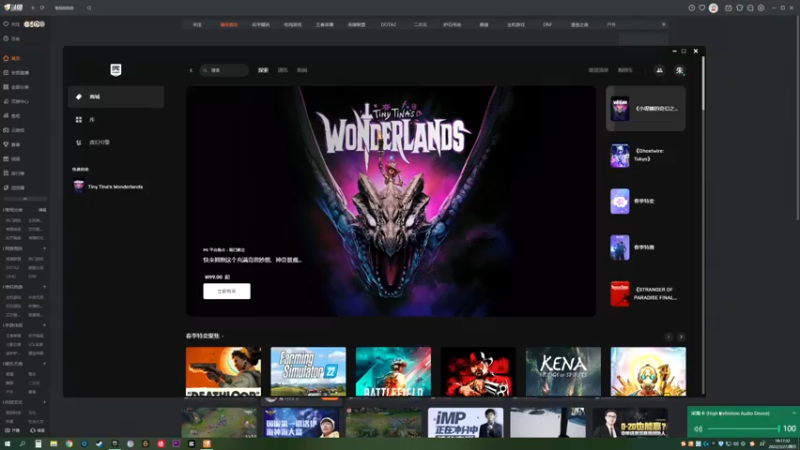Open the history clock item in Huya sidebar
The height and width of the screenshot is (450, 800).
(x=12, y=39)
